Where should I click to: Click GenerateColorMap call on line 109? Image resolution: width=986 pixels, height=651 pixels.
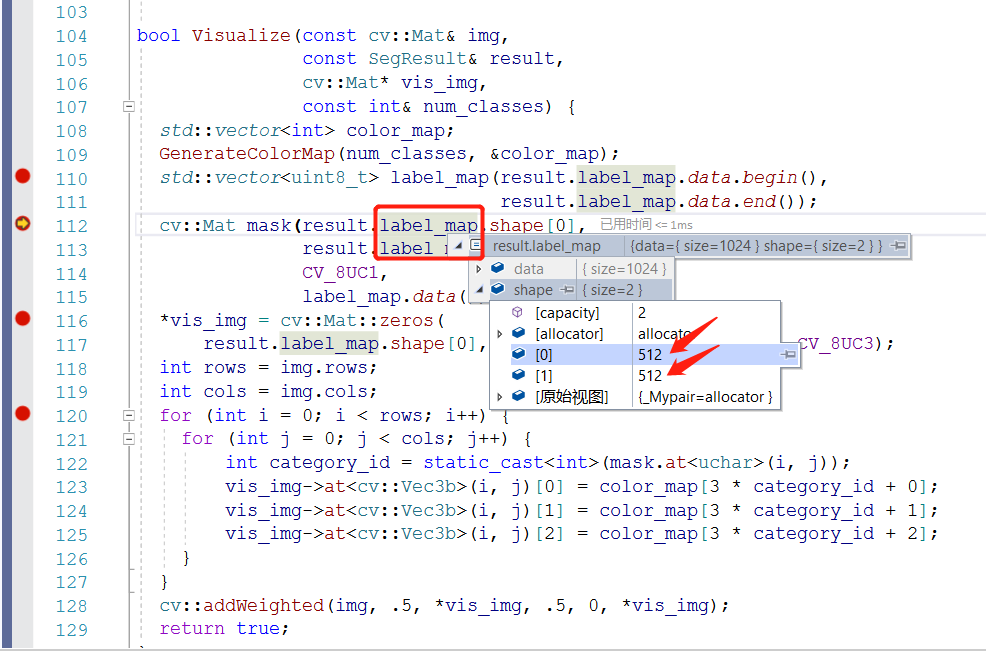click(x=246, y=153)
